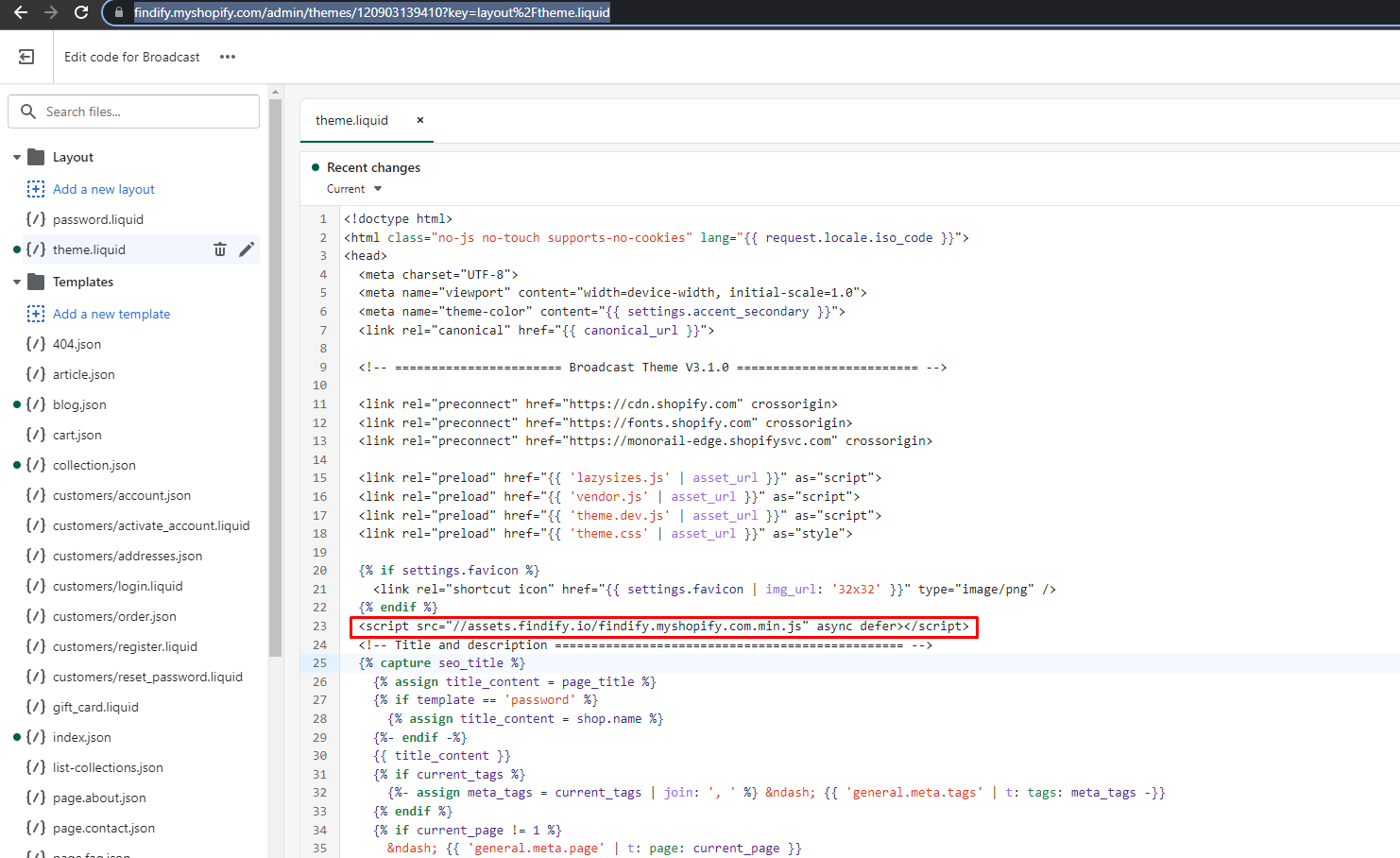The height and width of the screenshot is (858, 1400).
Task: Click the Add a new layout icon
Action: (36, 189)
